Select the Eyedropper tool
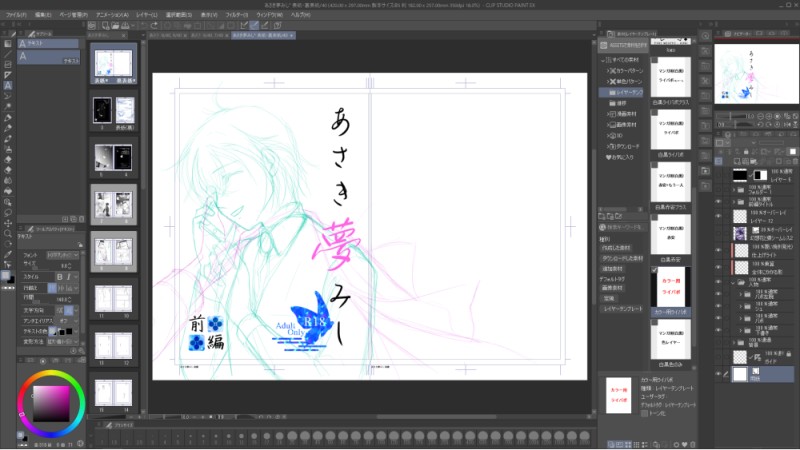Image resolution: width=800 pixels, height=450 pixels. click(x=8, y=255)
